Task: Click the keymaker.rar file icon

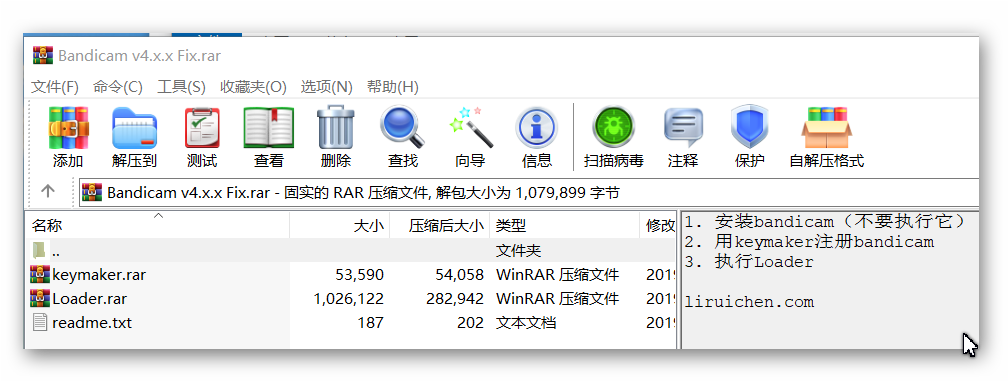Action: 40,275
